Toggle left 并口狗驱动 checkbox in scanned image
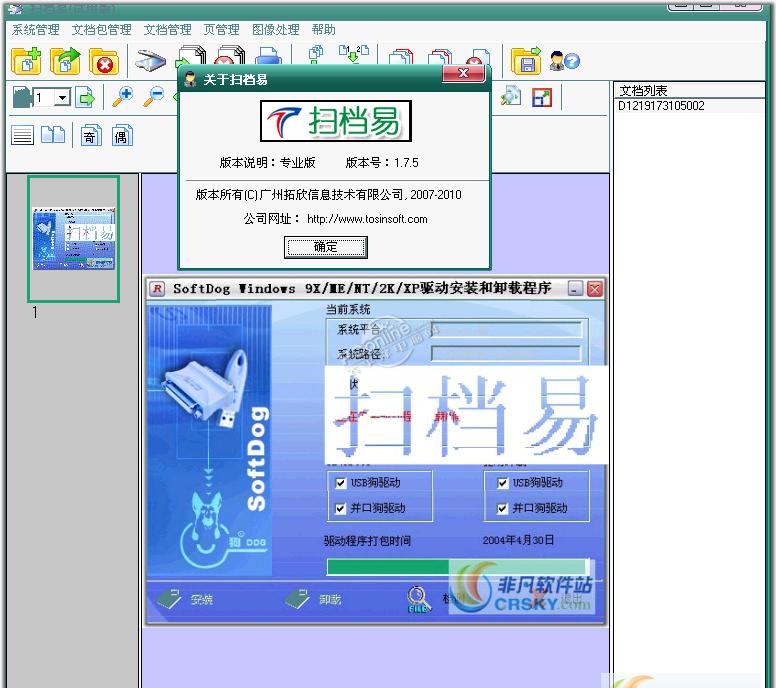This screenshot has width=776, height=688. pos(340,508)
